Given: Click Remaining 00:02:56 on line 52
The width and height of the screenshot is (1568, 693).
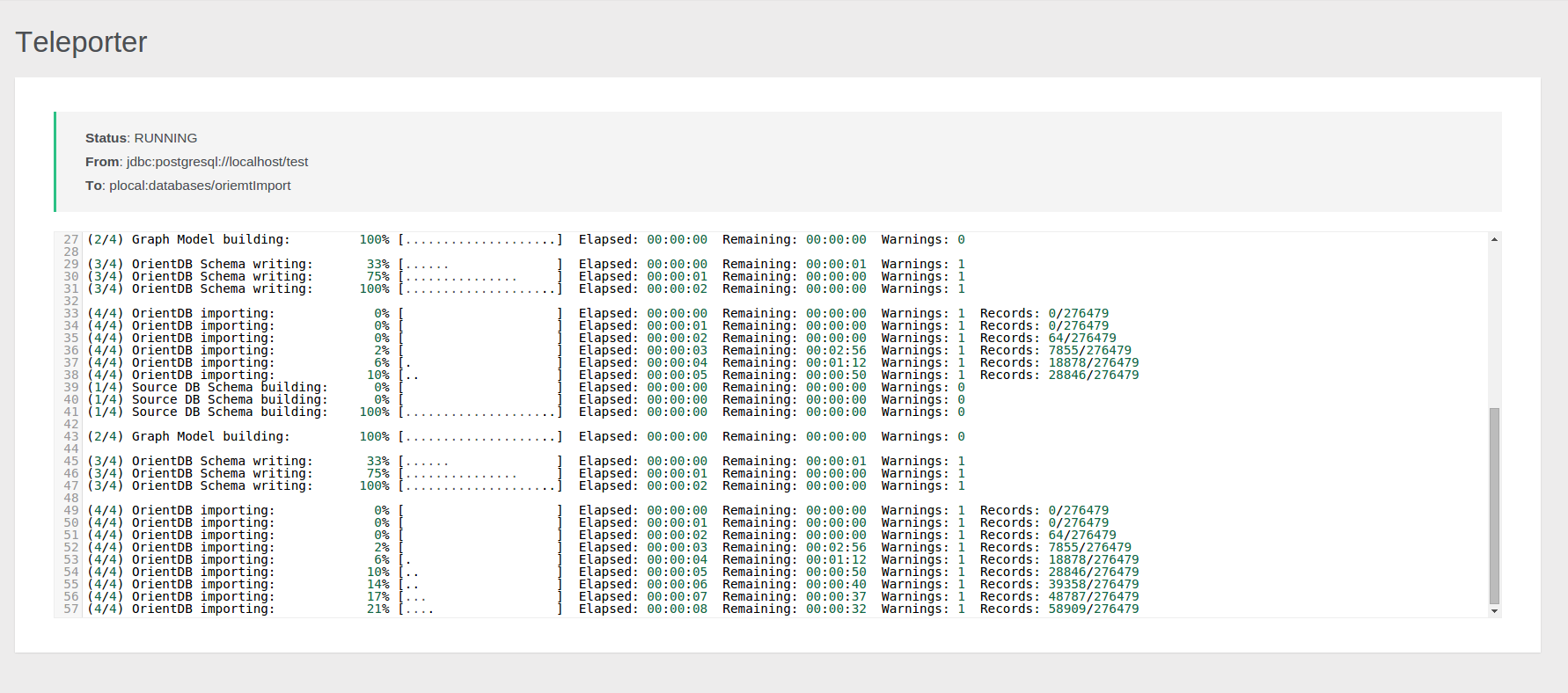Looking at the screenshot, I should pyautogui.click(x=836, y=547).
